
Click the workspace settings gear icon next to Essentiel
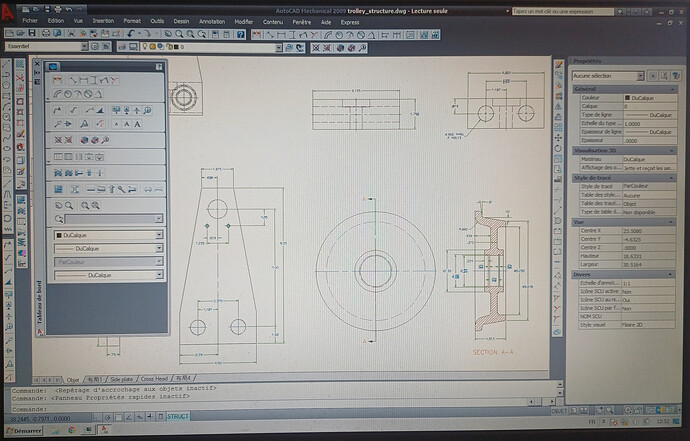click(x=95, y=46)
